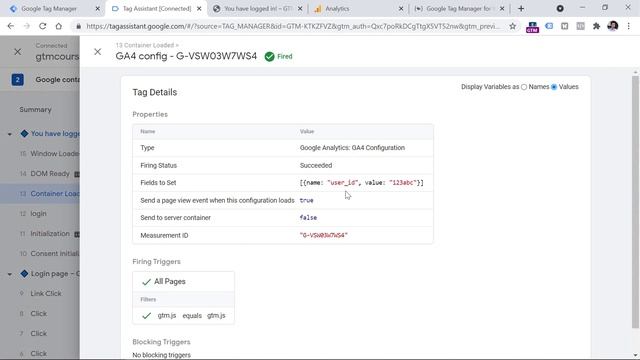Click the page view event true value
The width and height of the screenshot is (640, 360).
(x=307, y=200)
